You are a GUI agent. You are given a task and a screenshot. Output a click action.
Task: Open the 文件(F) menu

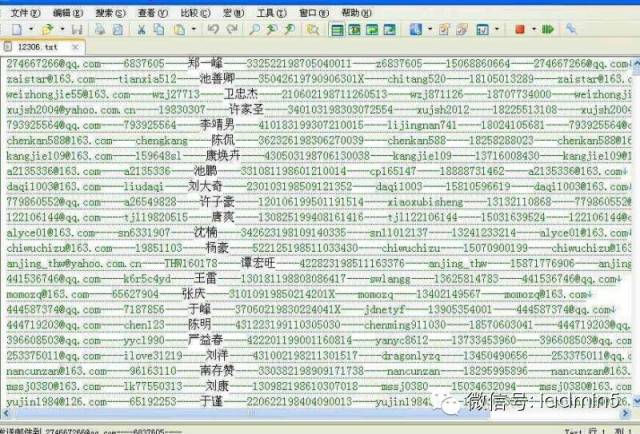coord(25,13)
